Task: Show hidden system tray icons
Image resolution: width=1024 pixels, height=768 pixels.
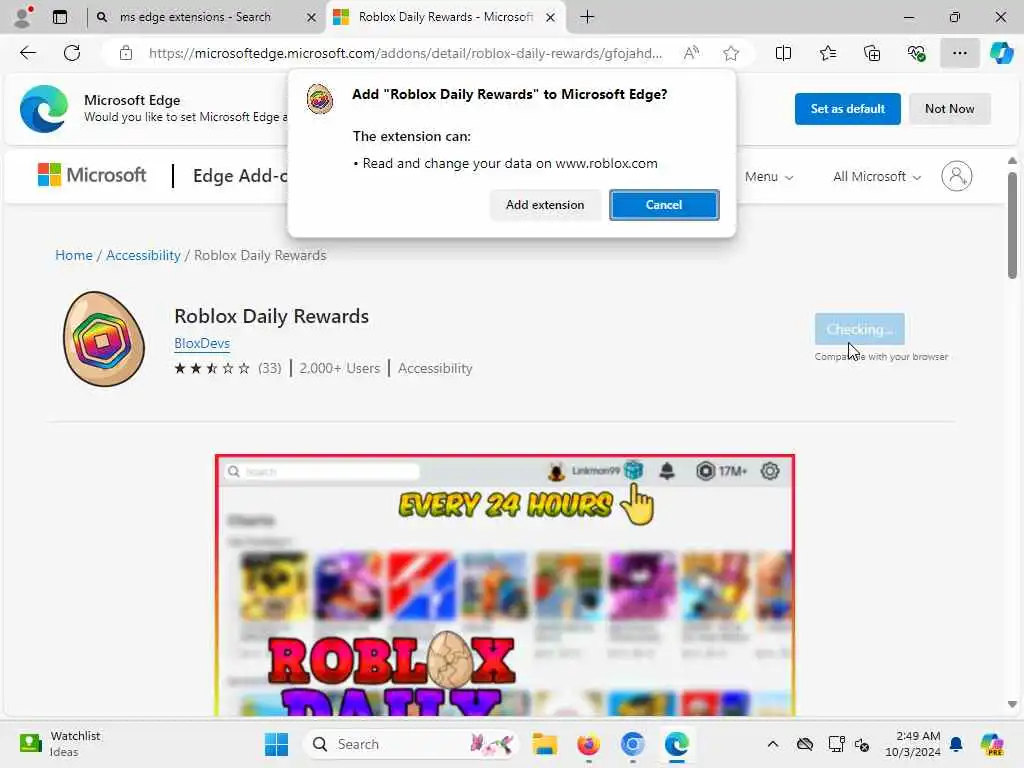Action: click(x=773, y=744)
